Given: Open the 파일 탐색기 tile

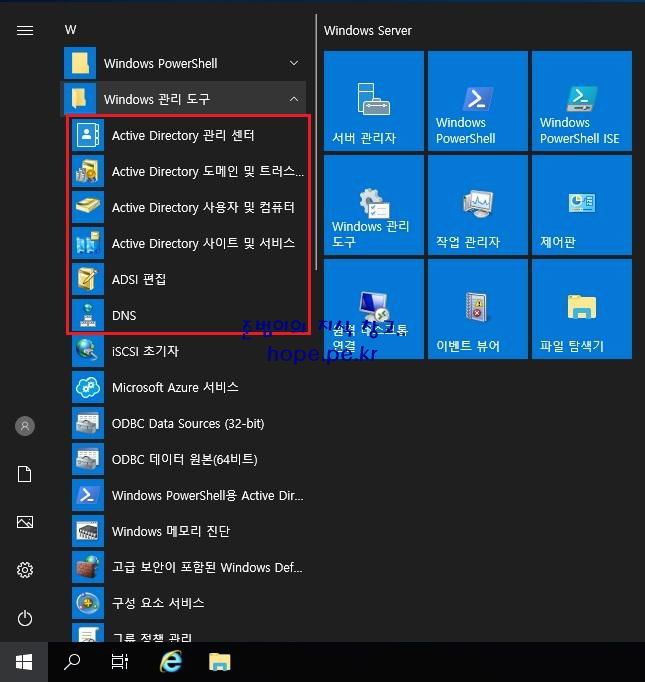Looking at the screenshot, I should 582,309.
